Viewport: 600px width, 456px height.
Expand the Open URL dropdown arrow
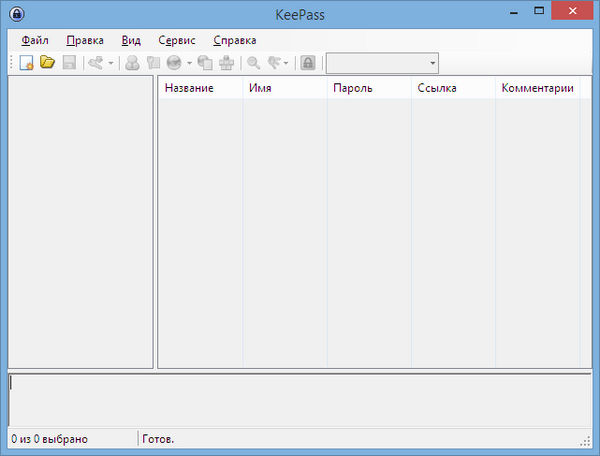tap(189, 63)
